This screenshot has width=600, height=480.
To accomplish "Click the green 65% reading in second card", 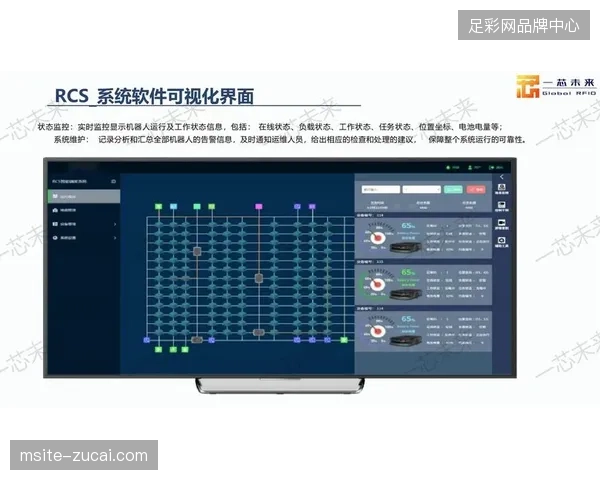I will coord(408,273).
